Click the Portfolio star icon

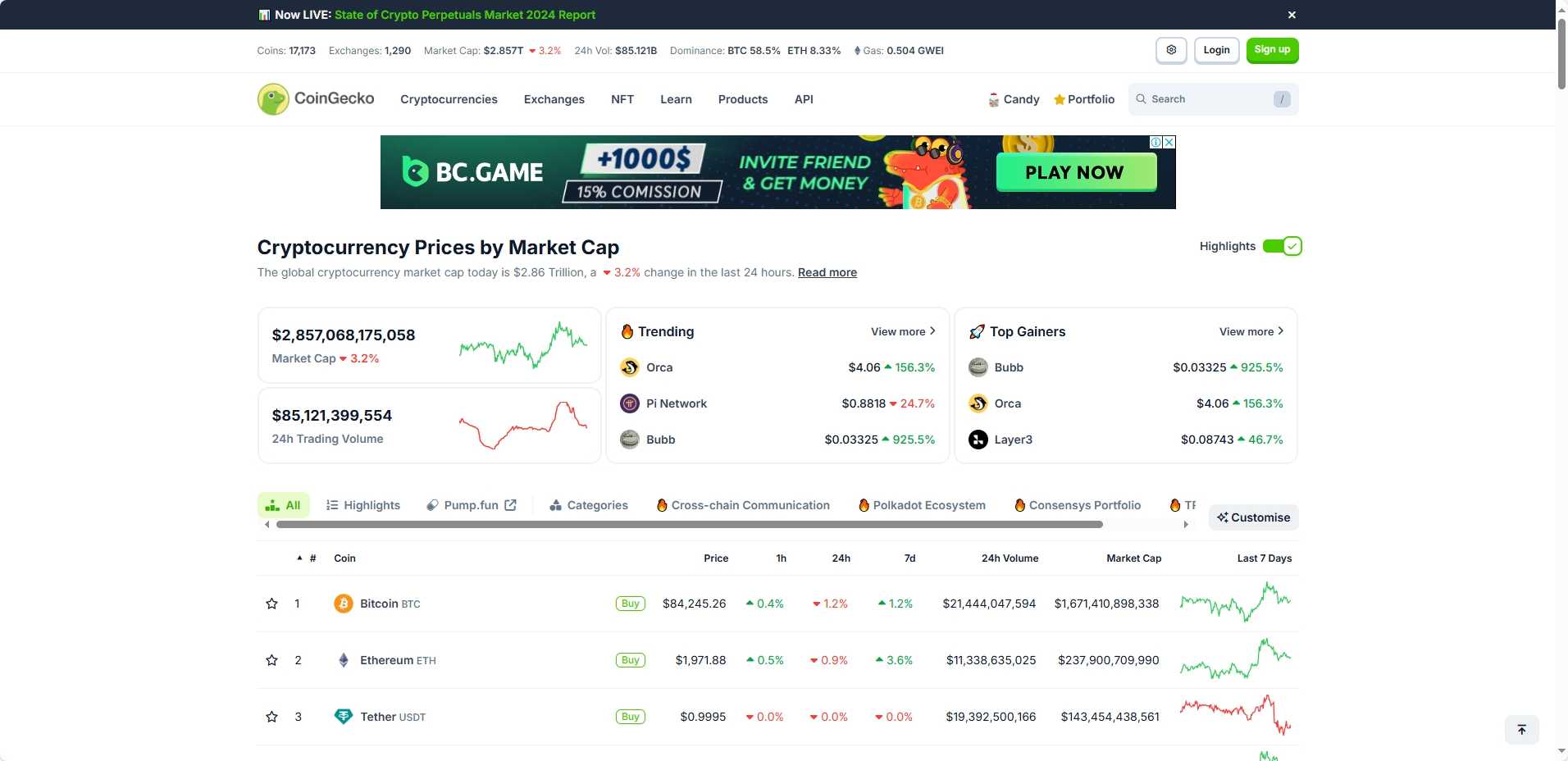tap(1060, 99)
